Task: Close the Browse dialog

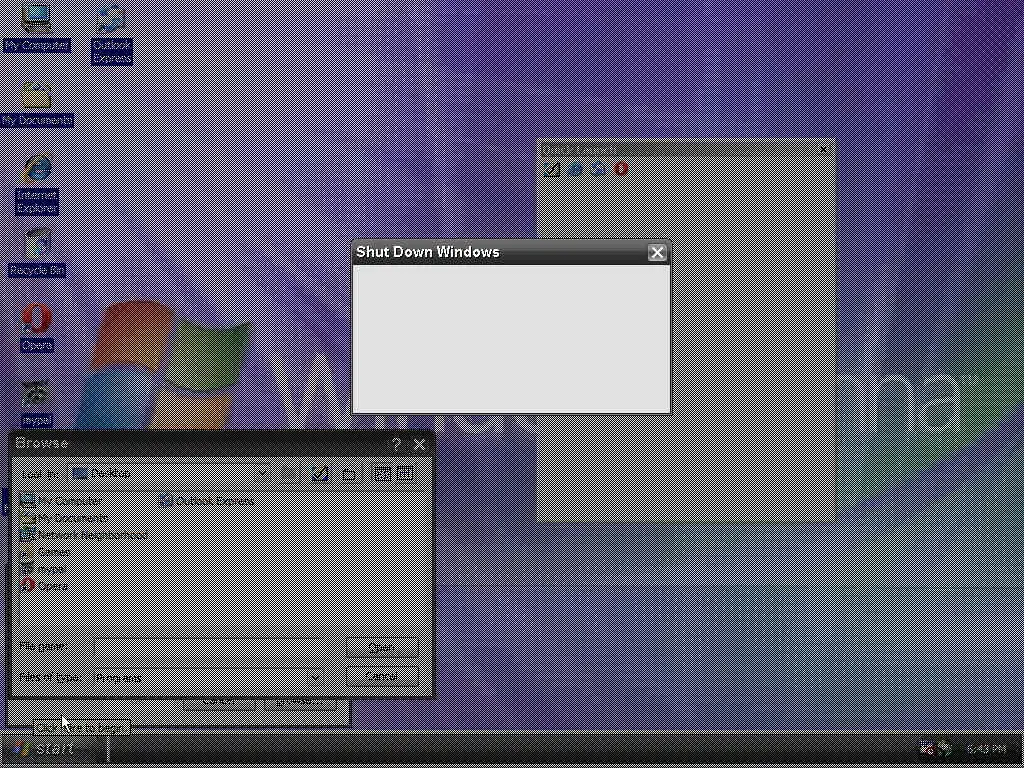Action: coord(419,445)
